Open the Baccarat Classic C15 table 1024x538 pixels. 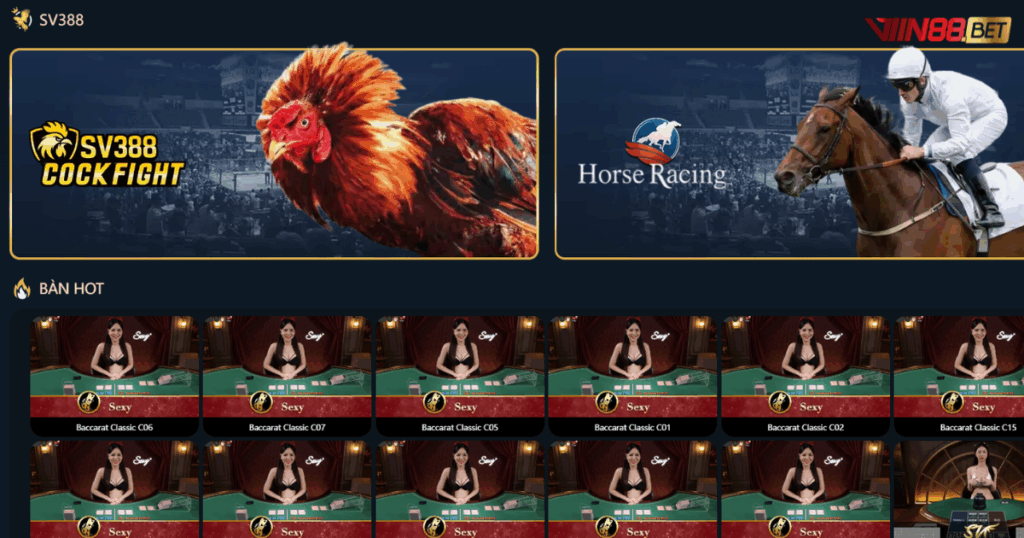tap(959, 376)
